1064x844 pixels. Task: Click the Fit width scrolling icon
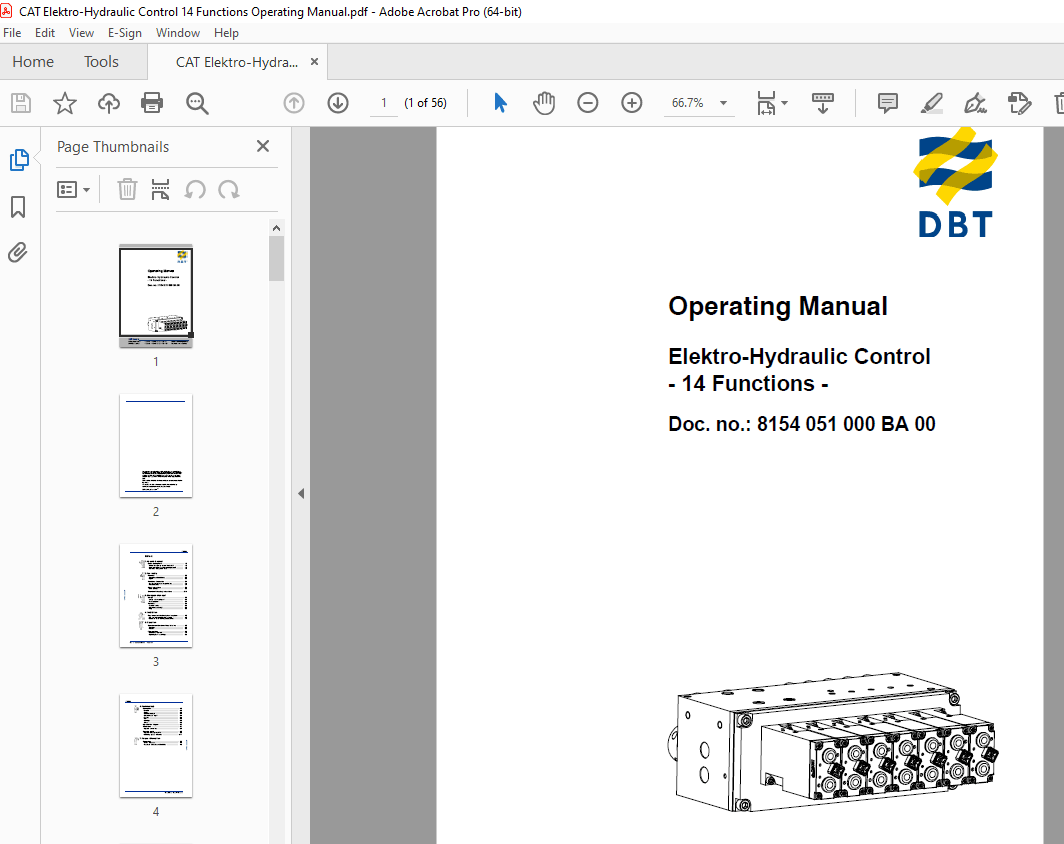[766, 103]
